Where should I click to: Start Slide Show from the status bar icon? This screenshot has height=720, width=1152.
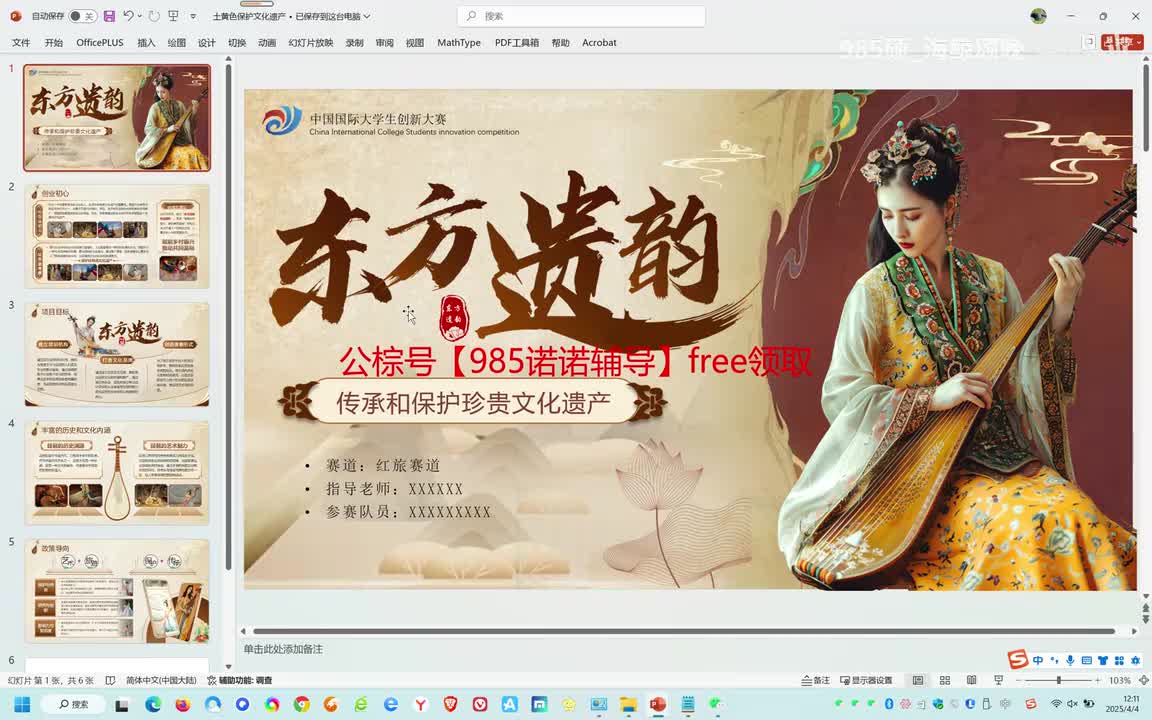coord(998,680)
